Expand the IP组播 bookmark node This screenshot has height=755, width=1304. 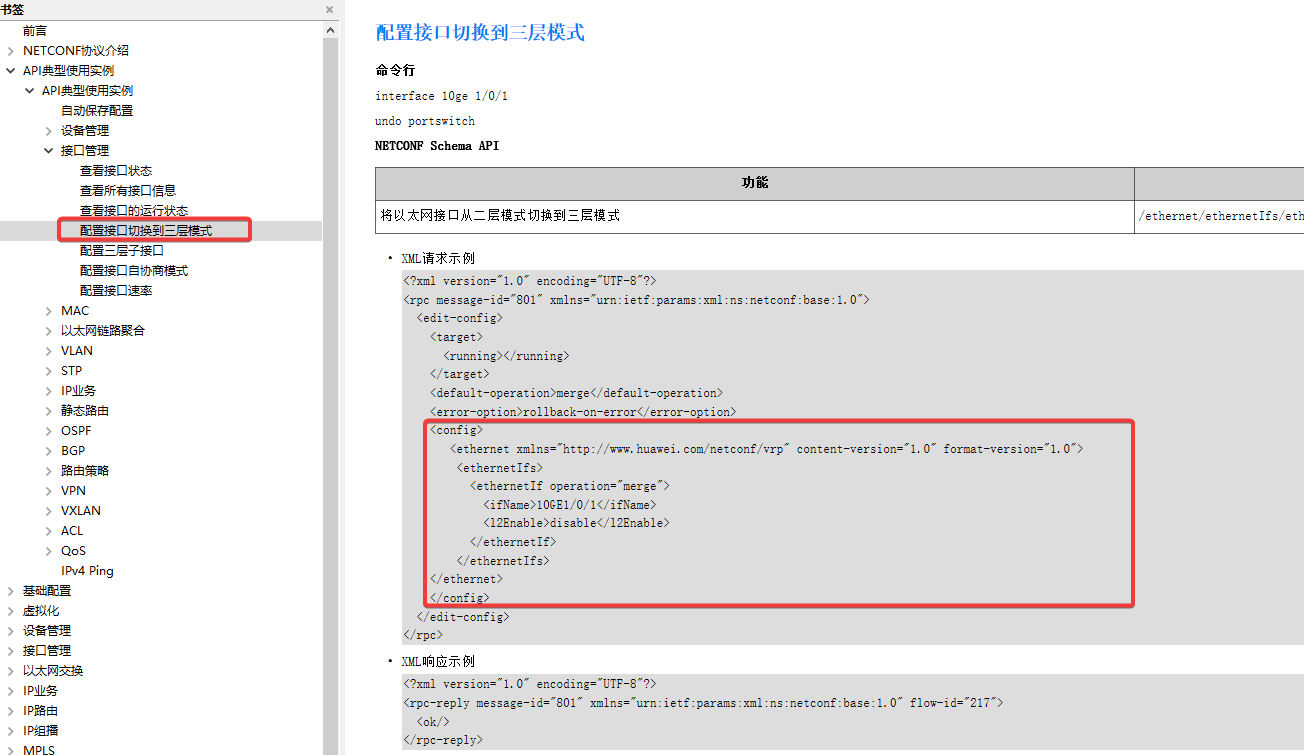(x=10, y=731)
